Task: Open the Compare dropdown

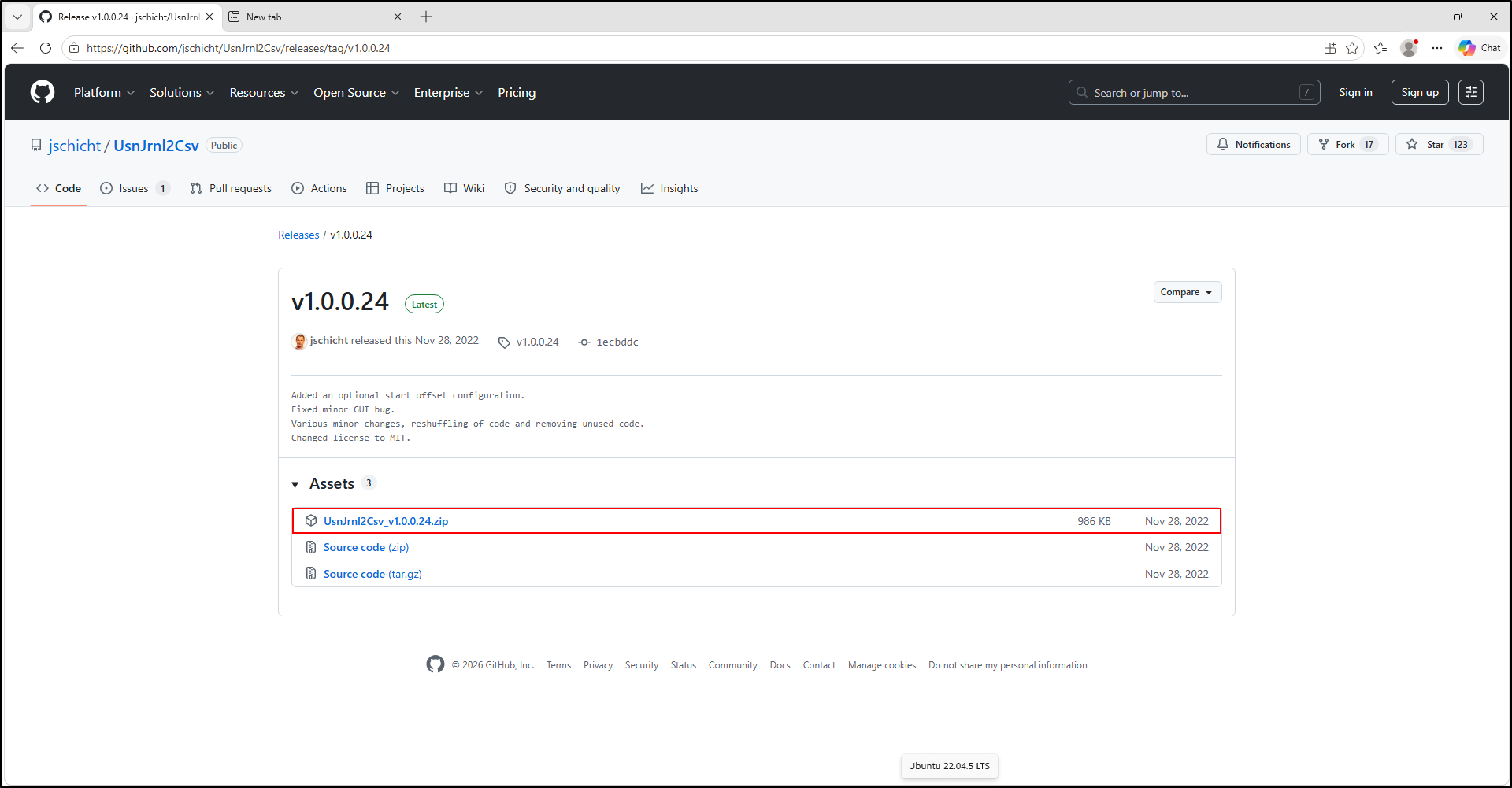Action: (x=1188, y=292)
